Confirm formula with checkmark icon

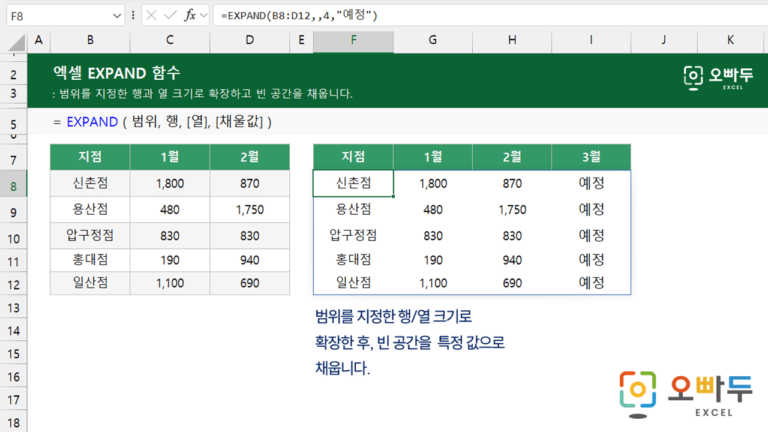pos(170,16)
